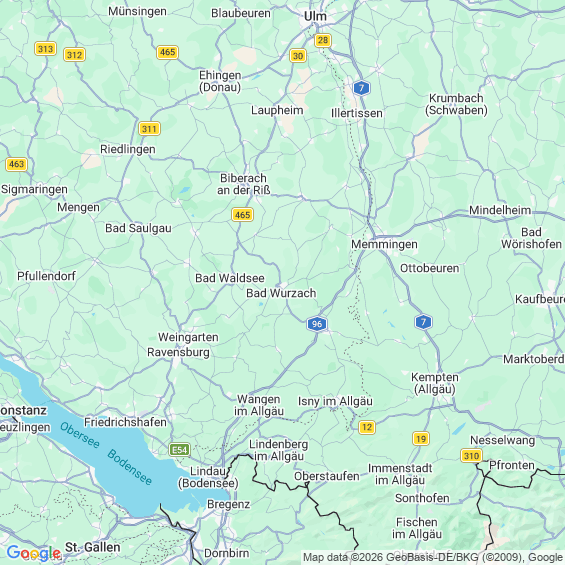Viewport: 565px width, 565px height.
Task: Select the Ulm city label
Action: [315, 16]
